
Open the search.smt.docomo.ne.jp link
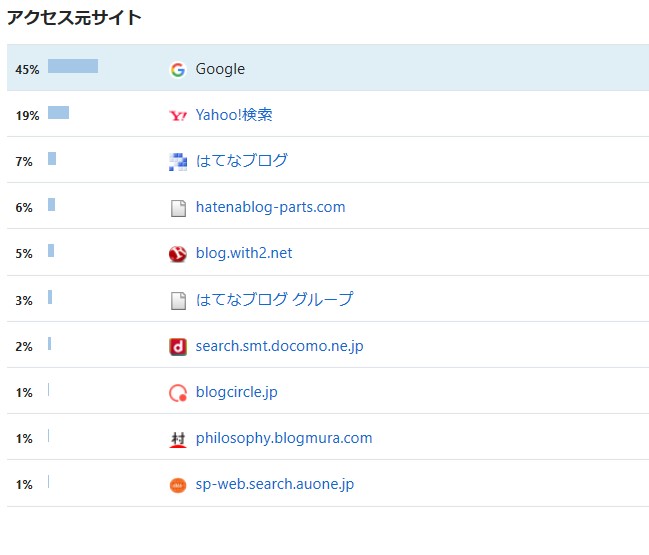pos(279,346)
